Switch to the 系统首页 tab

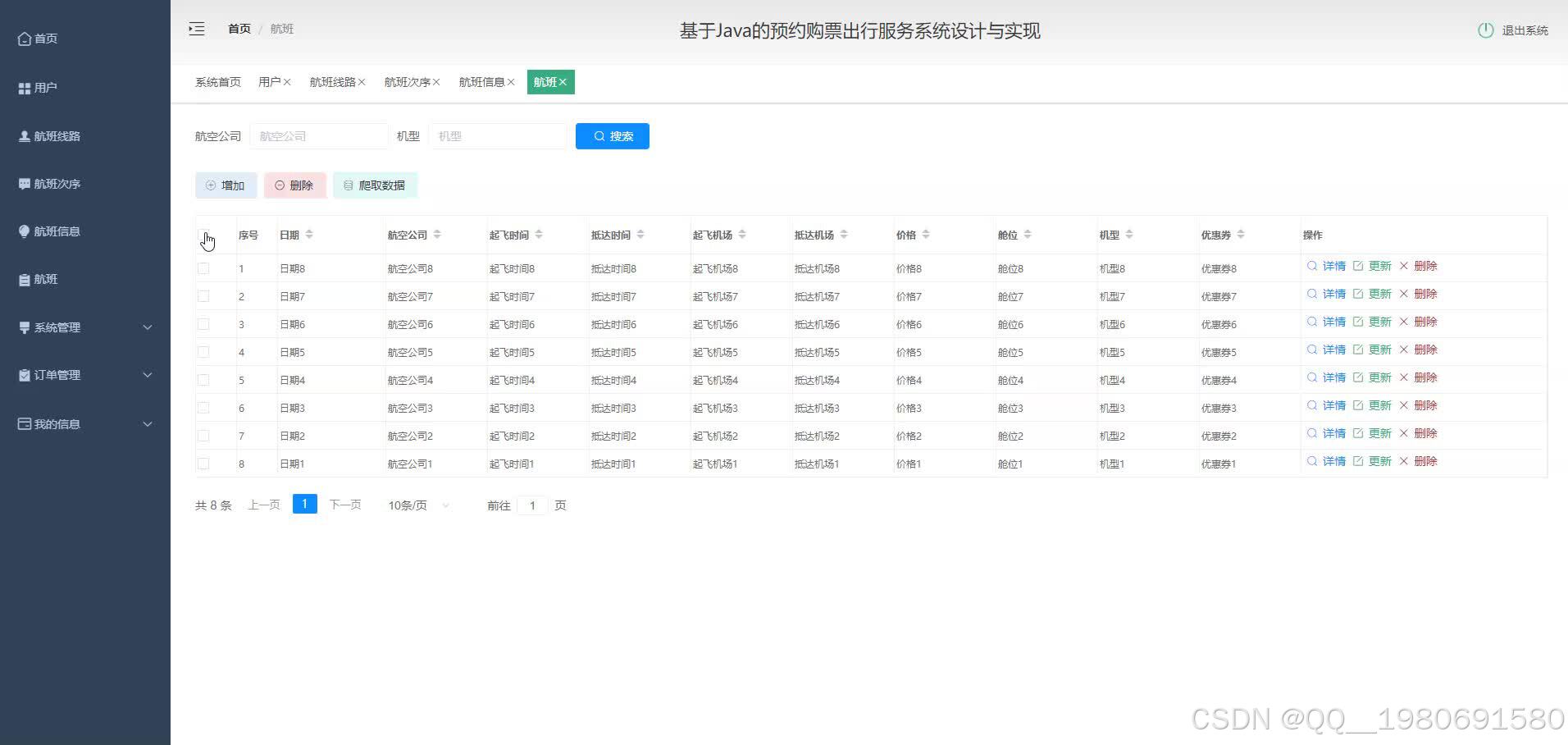(x=217, y=81)
